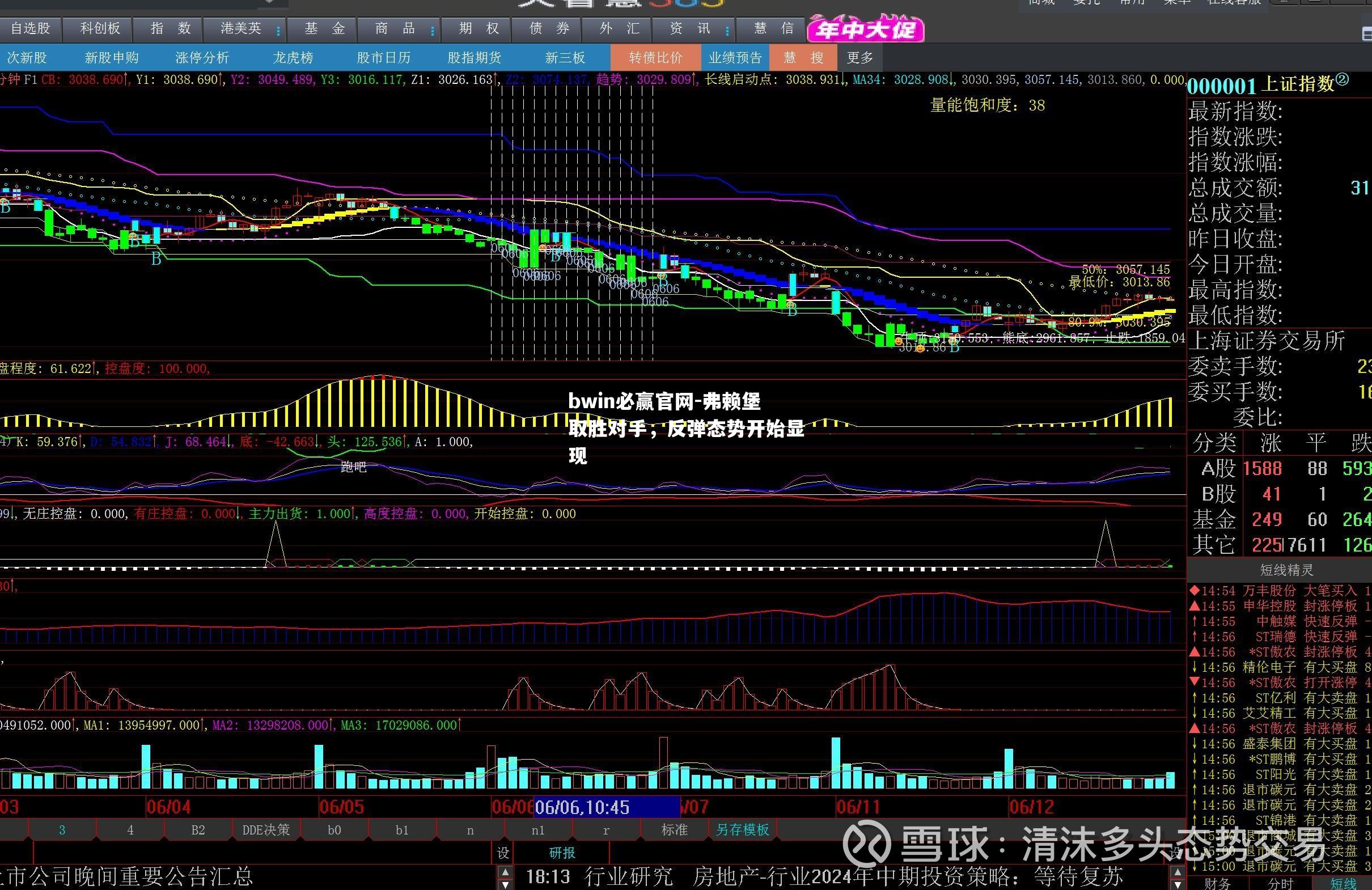This screenshot has width=1372, height=890.
Task: Select the 指数 menu tab
Action: point(170,28)
